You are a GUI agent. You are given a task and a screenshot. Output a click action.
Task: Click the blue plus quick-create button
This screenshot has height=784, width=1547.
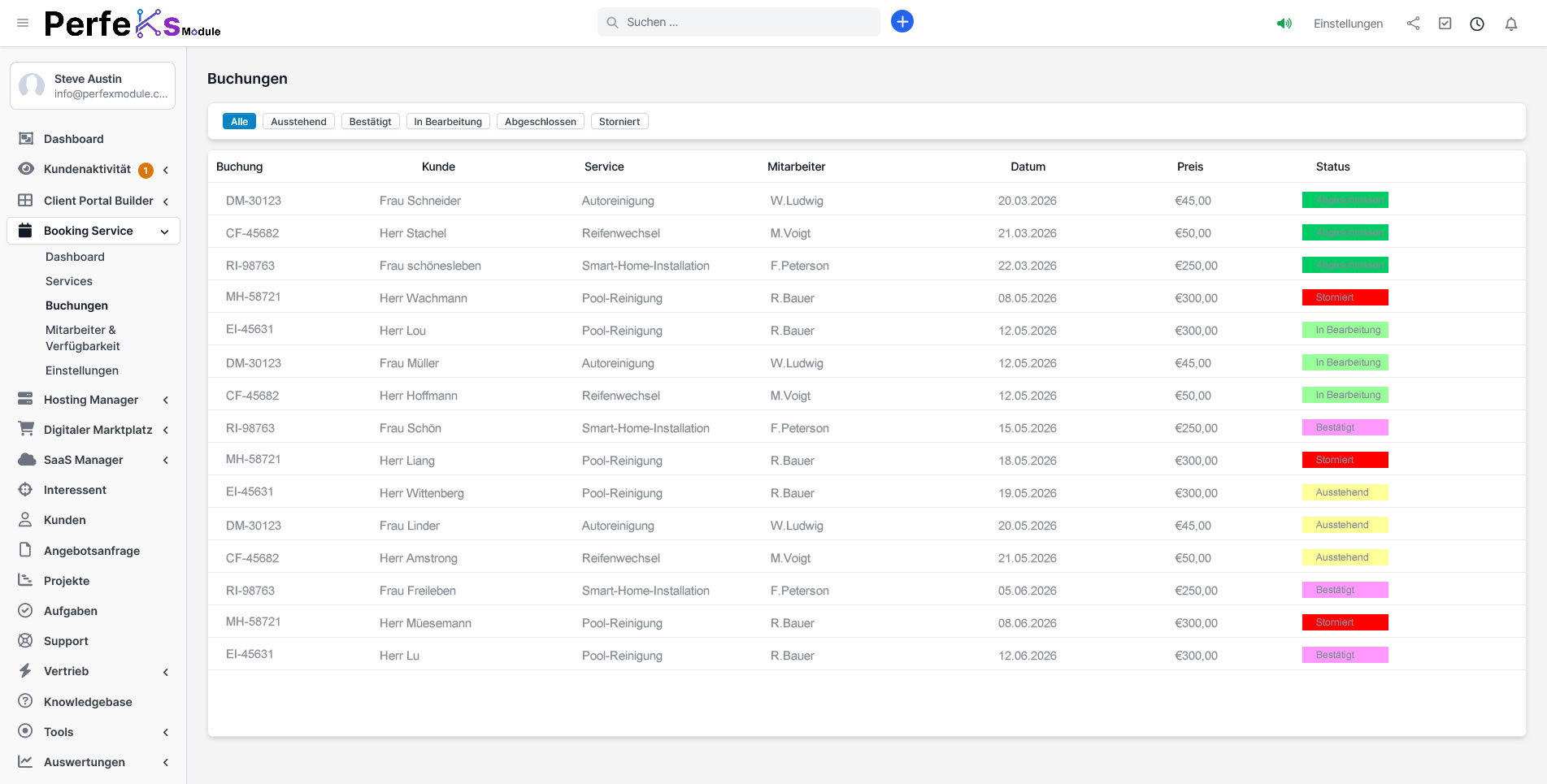click(x=902, y=22)
